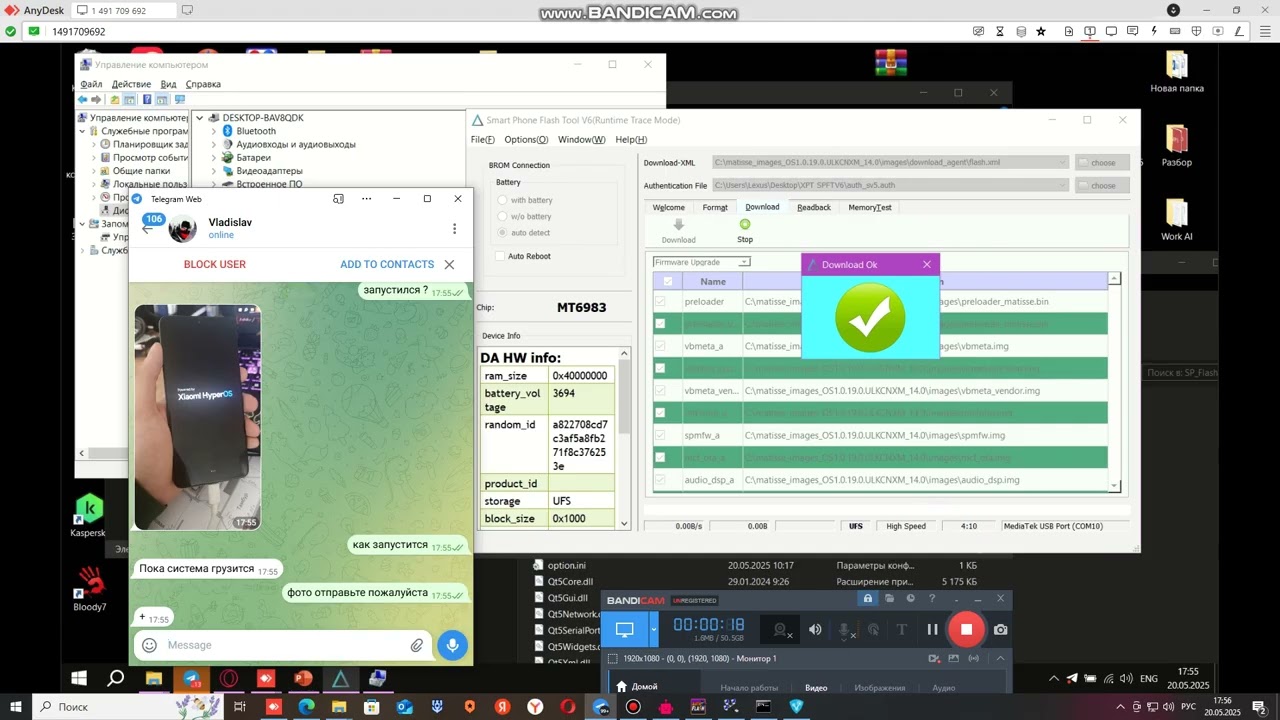Collapse the DESKTOP-BAV8QDK tree node

200,118
